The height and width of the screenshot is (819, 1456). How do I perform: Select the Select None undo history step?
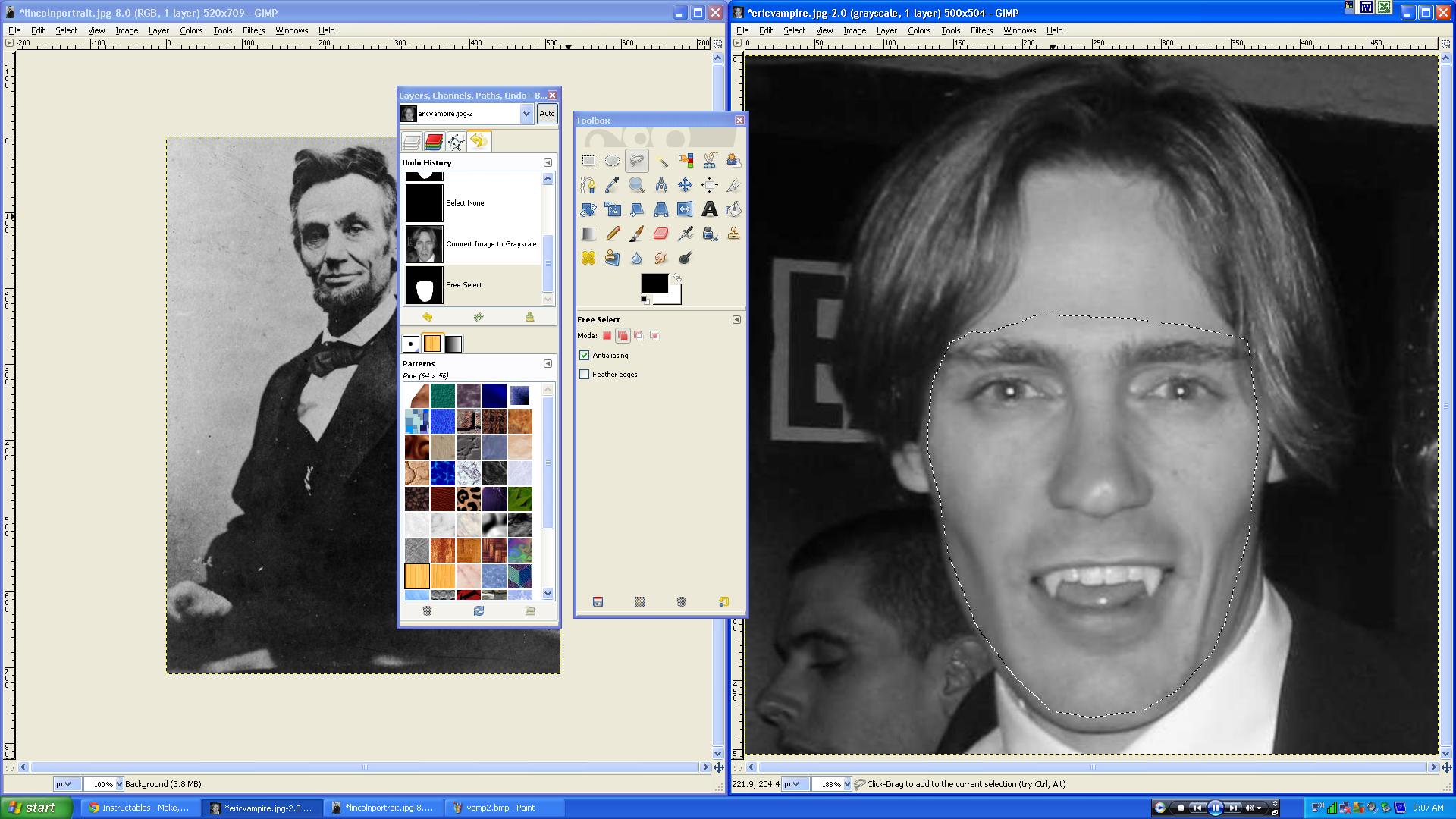(472, 203)
